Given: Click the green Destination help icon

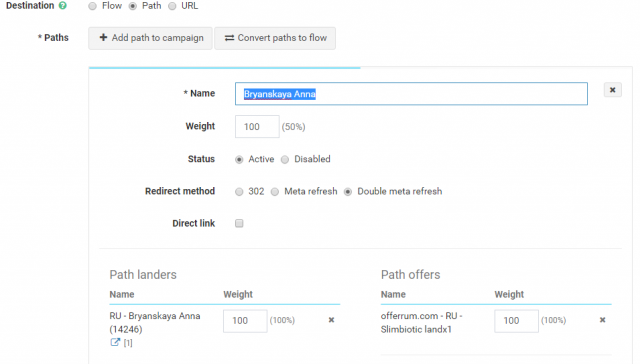Looking at the screenshot, I should pyautogui.click(x=62, y=6).
